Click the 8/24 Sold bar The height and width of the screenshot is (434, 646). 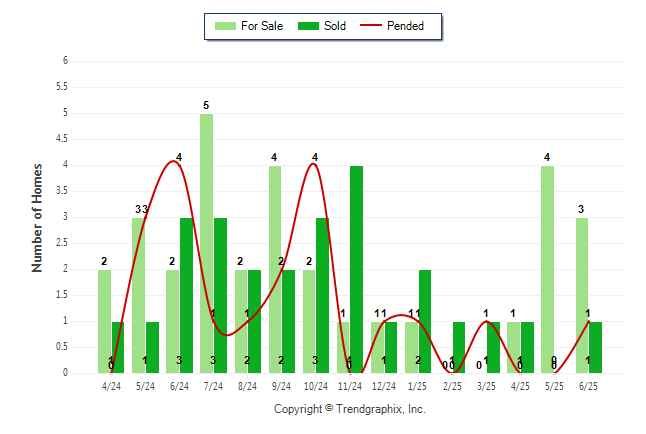[x=254, y=321]
